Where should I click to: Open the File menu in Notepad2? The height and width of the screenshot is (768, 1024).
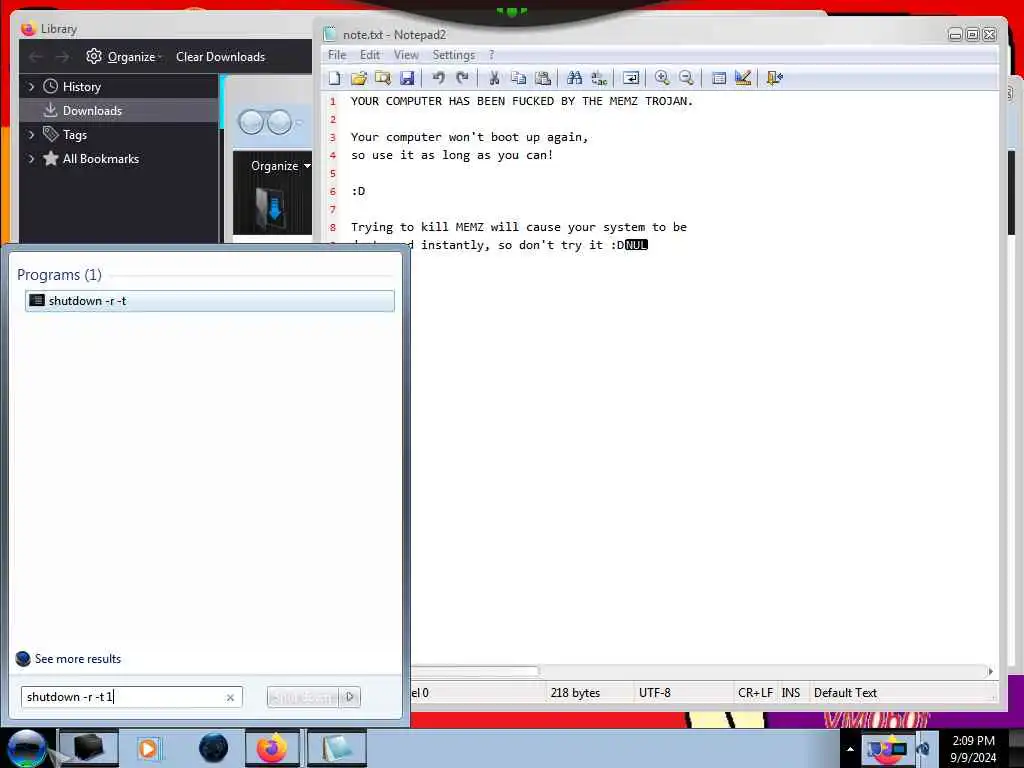coord(337,55)
